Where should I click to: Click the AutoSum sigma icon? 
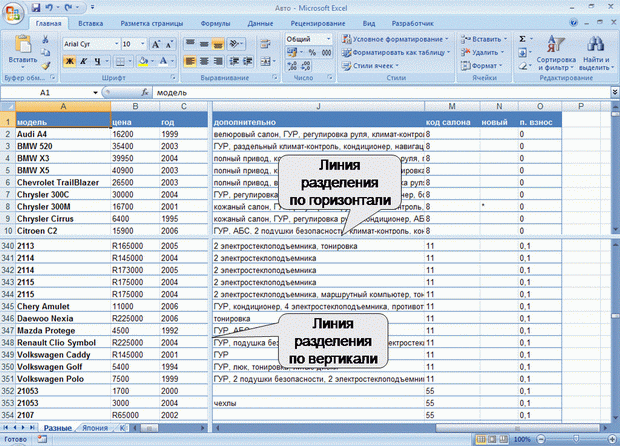point(522,39)
